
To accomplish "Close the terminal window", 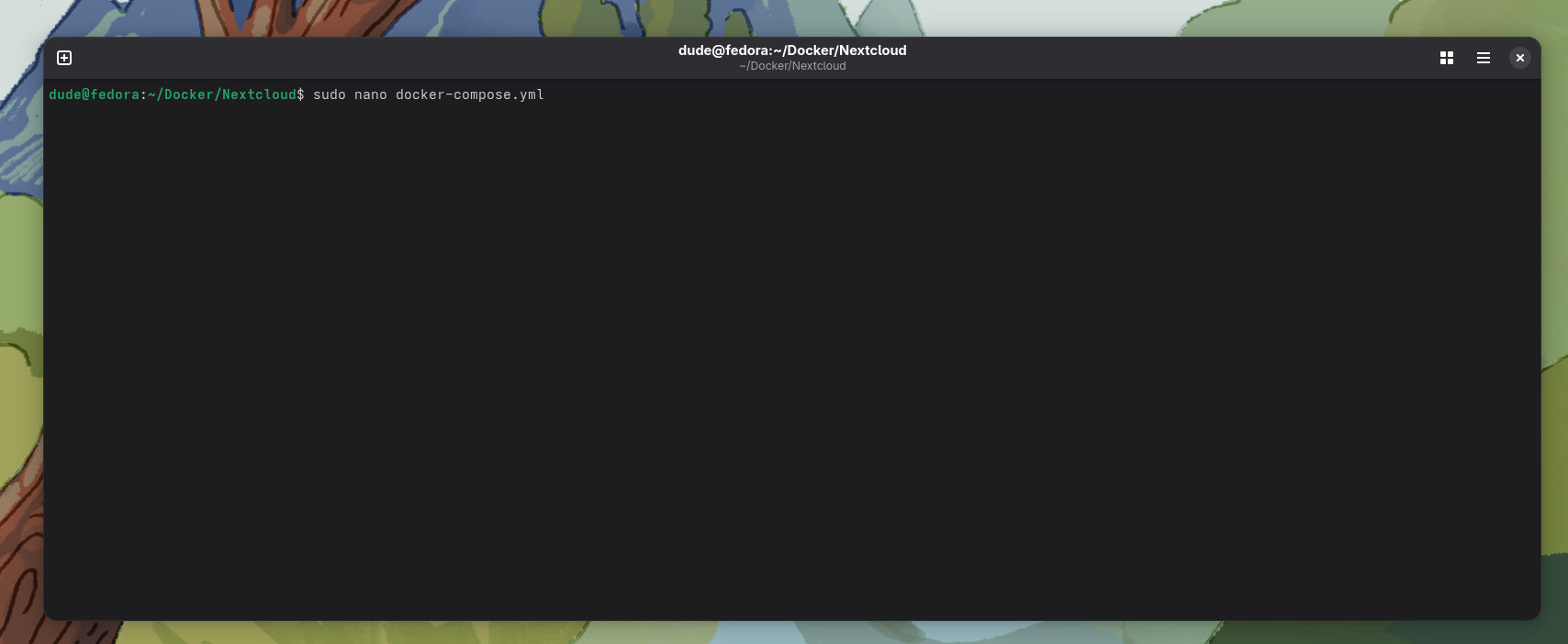I will point(1520,58).
